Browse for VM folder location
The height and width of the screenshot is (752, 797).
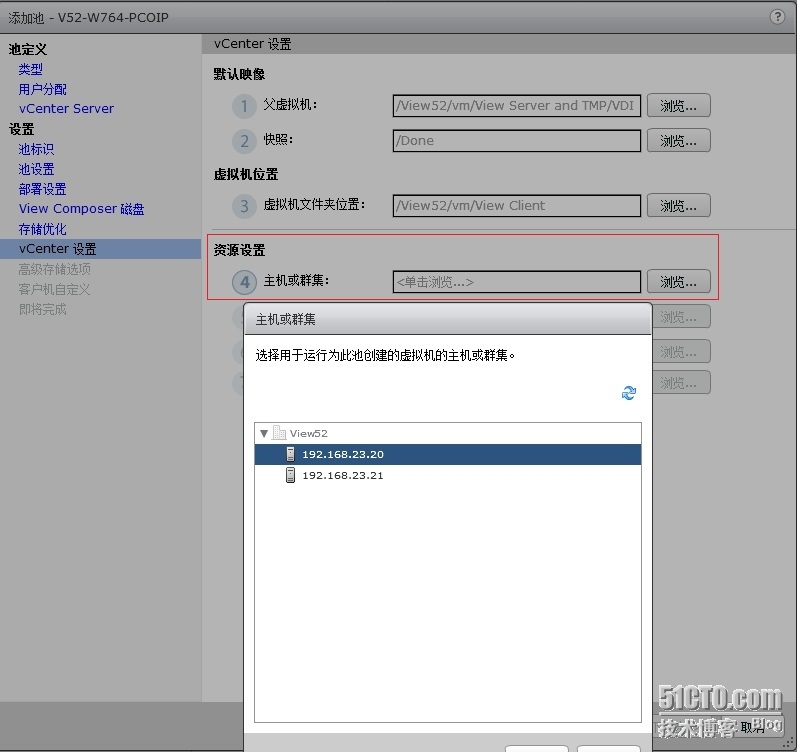pyautogui.click(x=679, y=205)
